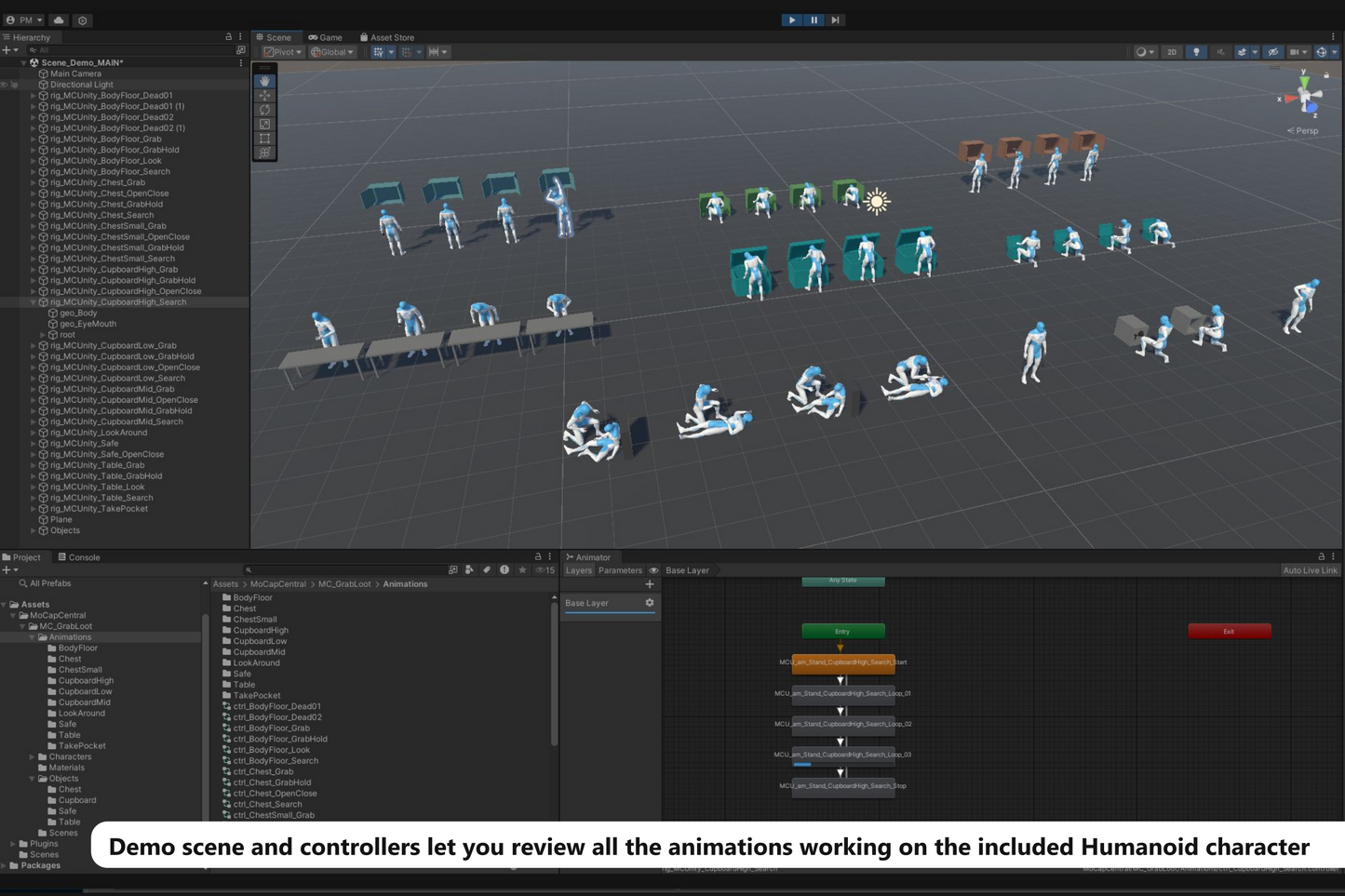Select the Hand tool in scene toolbar
The image size is (1345, 896).
(x=265, y=81)
